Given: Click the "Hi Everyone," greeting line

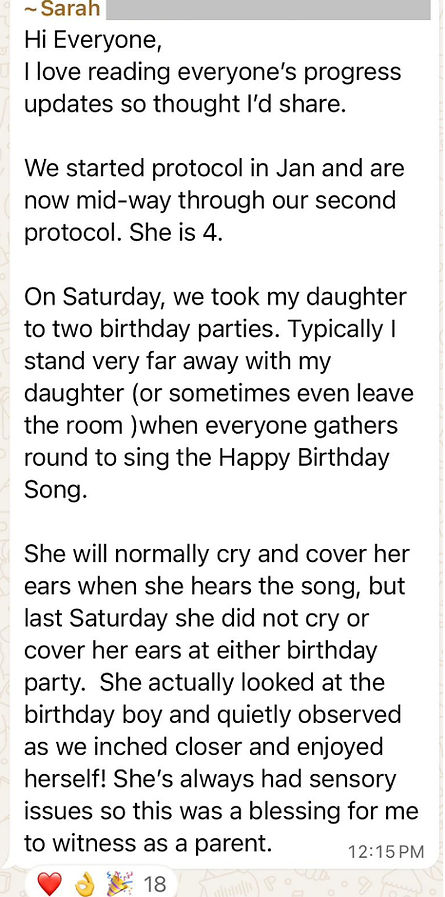Looking at the screenshot, I should (93, 41).
